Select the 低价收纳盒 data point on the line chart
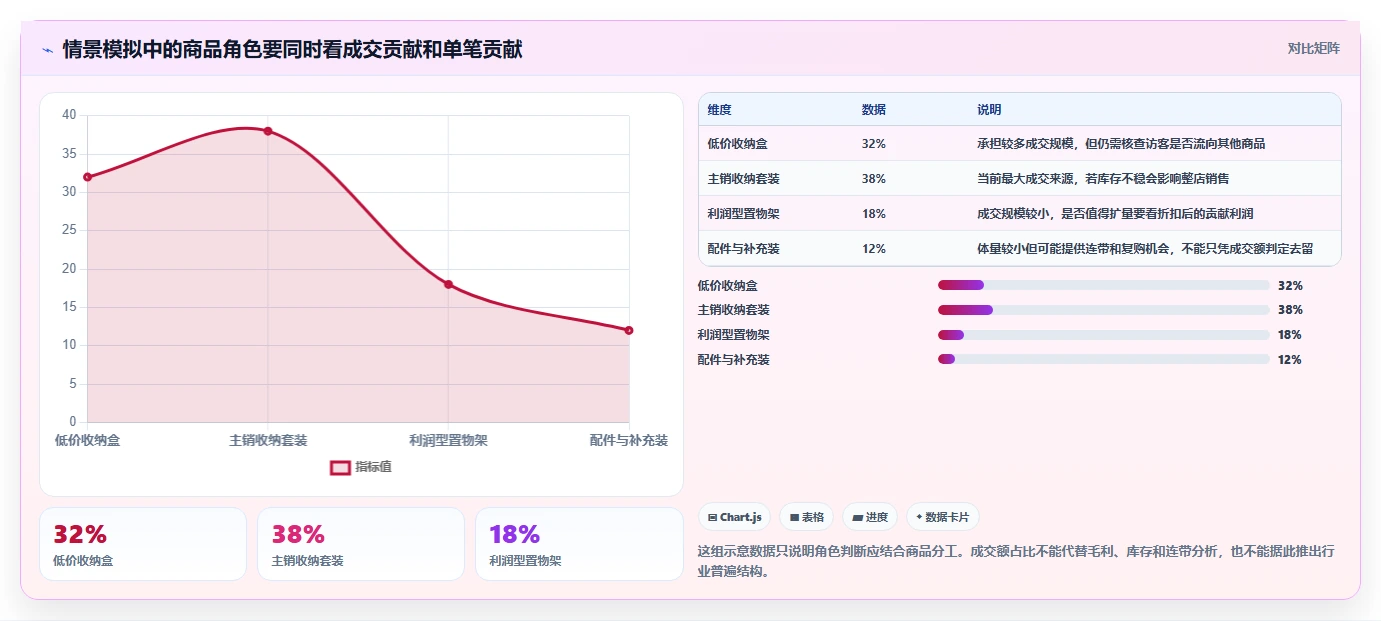1381x621 pixels. coord(87,177)
